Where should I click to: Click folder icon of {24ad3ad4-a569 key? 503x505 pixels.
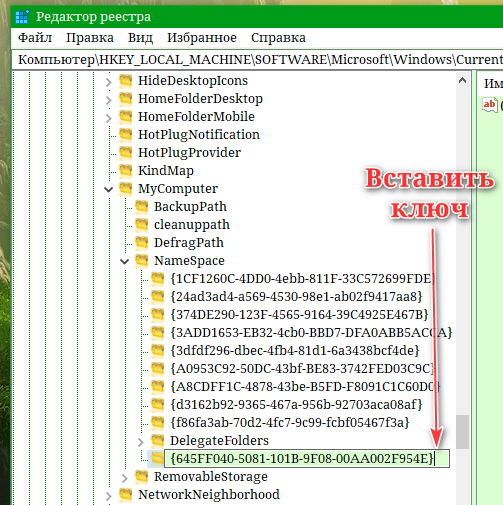pos(158,297)
